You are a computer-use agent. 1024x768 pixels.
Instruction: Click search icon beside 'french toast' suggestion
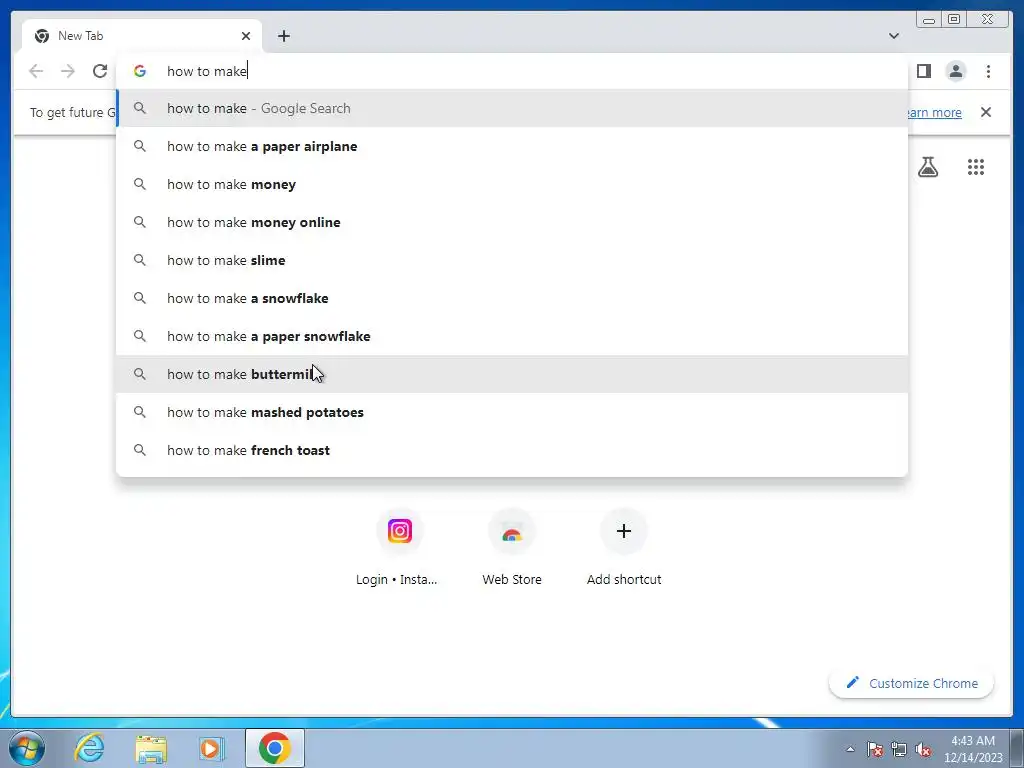pos(140,450)
